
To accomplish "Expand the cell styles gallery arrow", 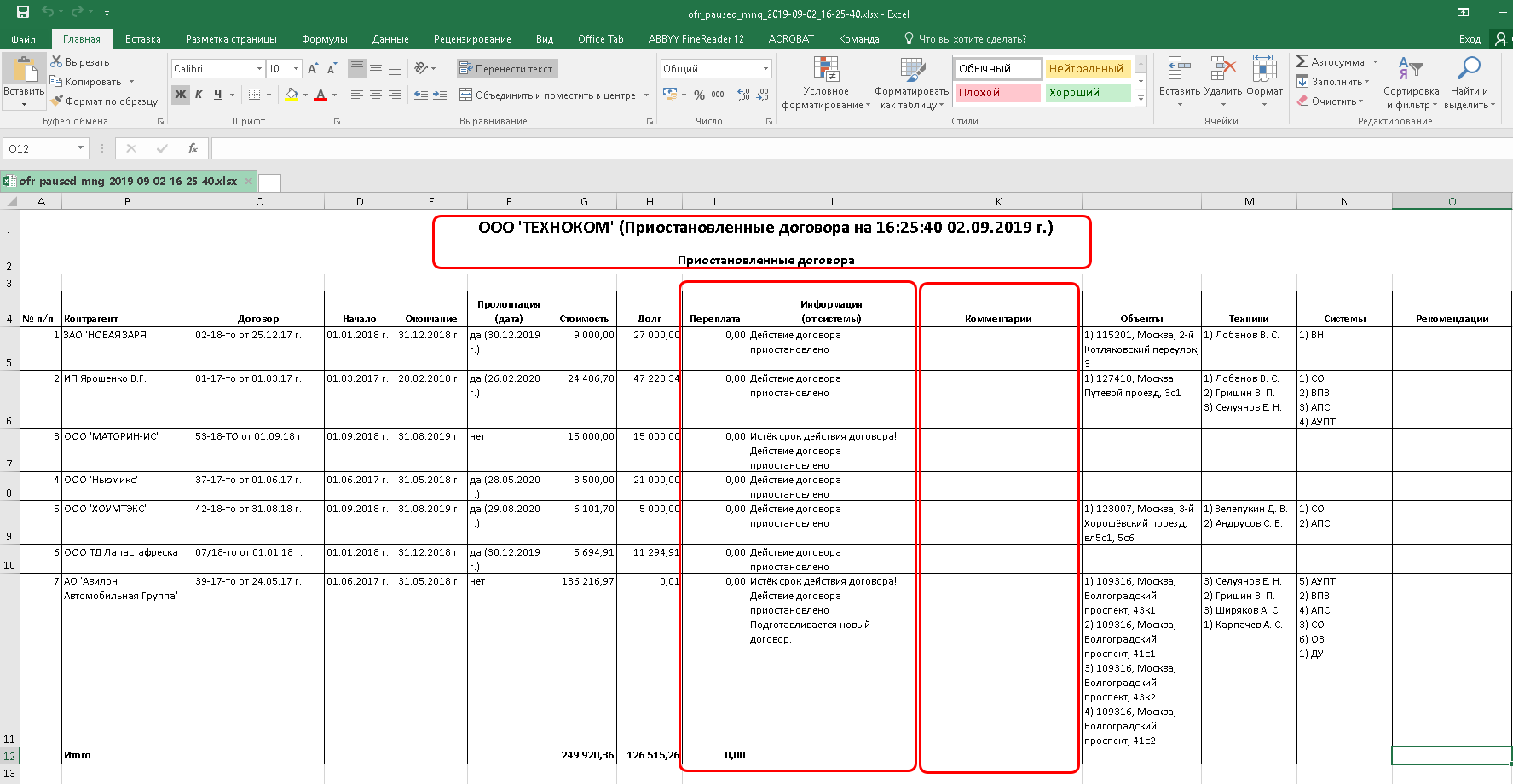I will coord(1141,99).
